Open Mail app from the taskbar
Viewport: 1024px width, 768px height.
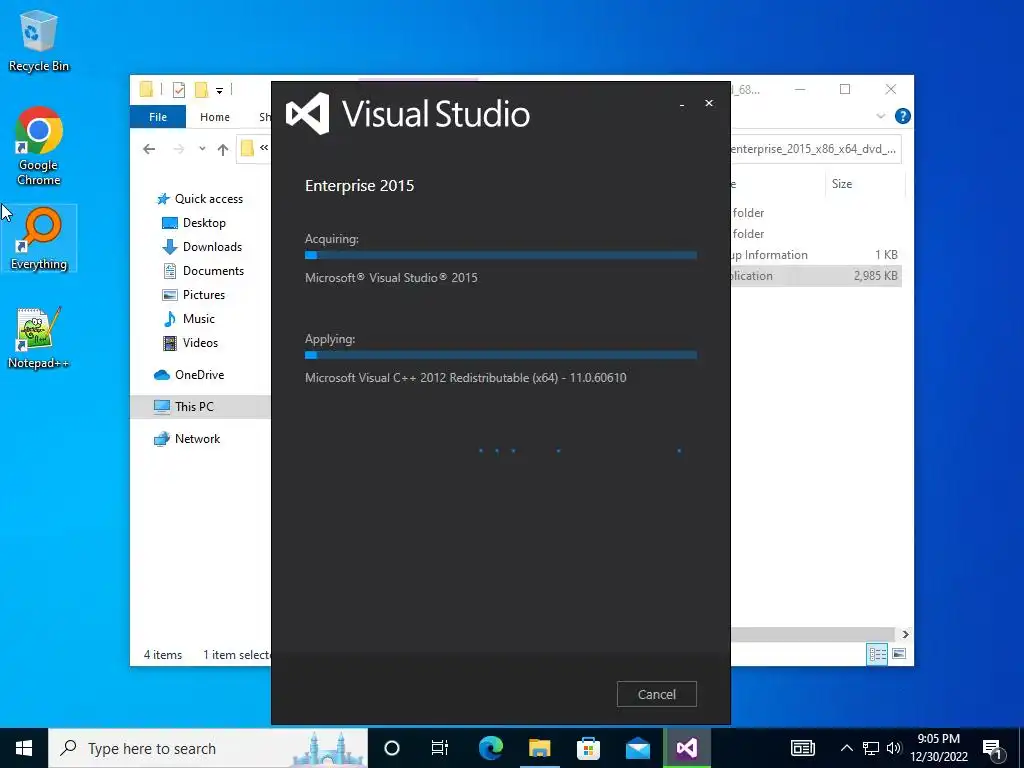tap(637, 748)
